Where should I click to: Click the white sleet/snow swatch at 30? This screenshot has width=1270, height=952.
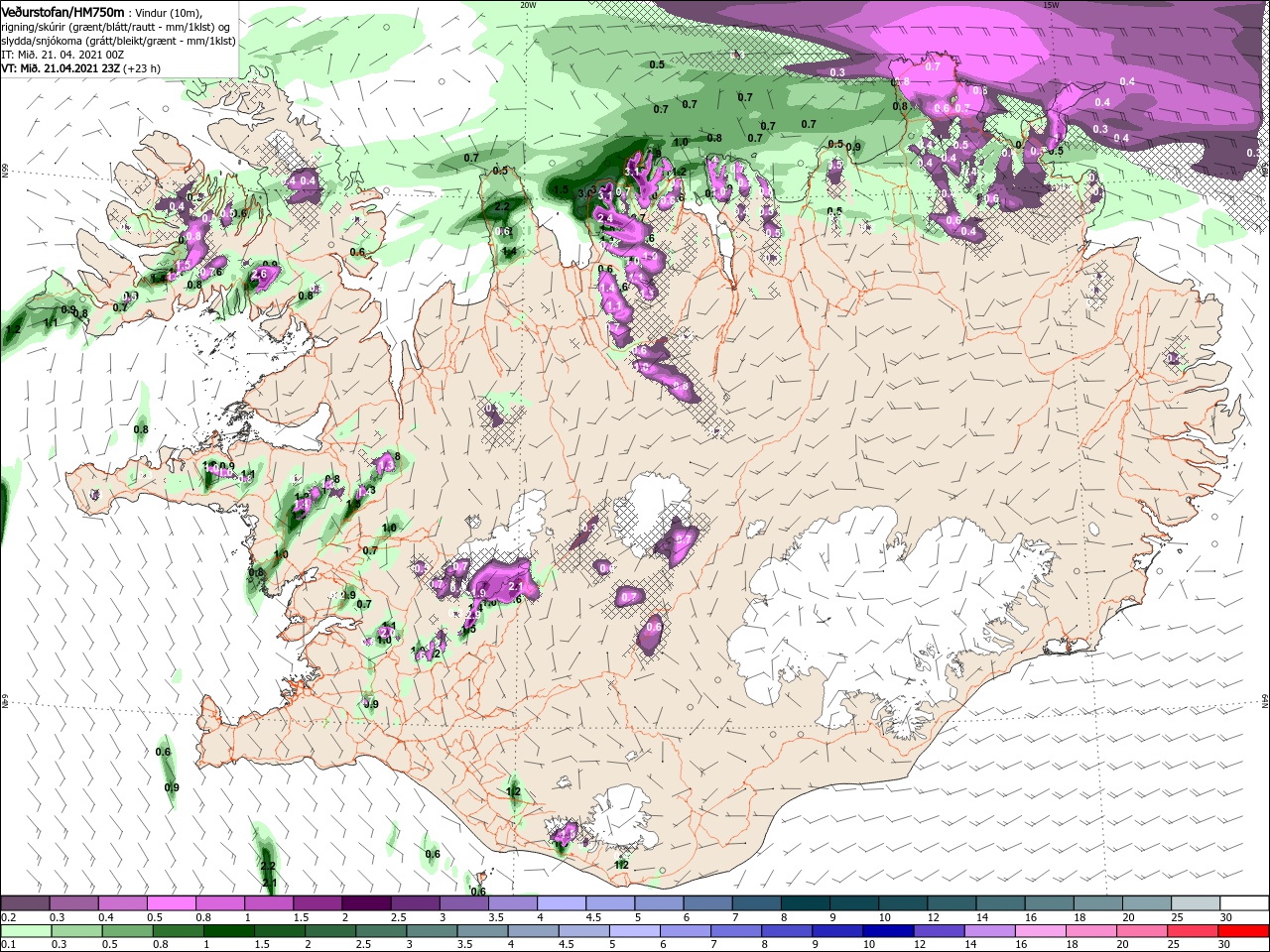click(x=1244, y=903)
